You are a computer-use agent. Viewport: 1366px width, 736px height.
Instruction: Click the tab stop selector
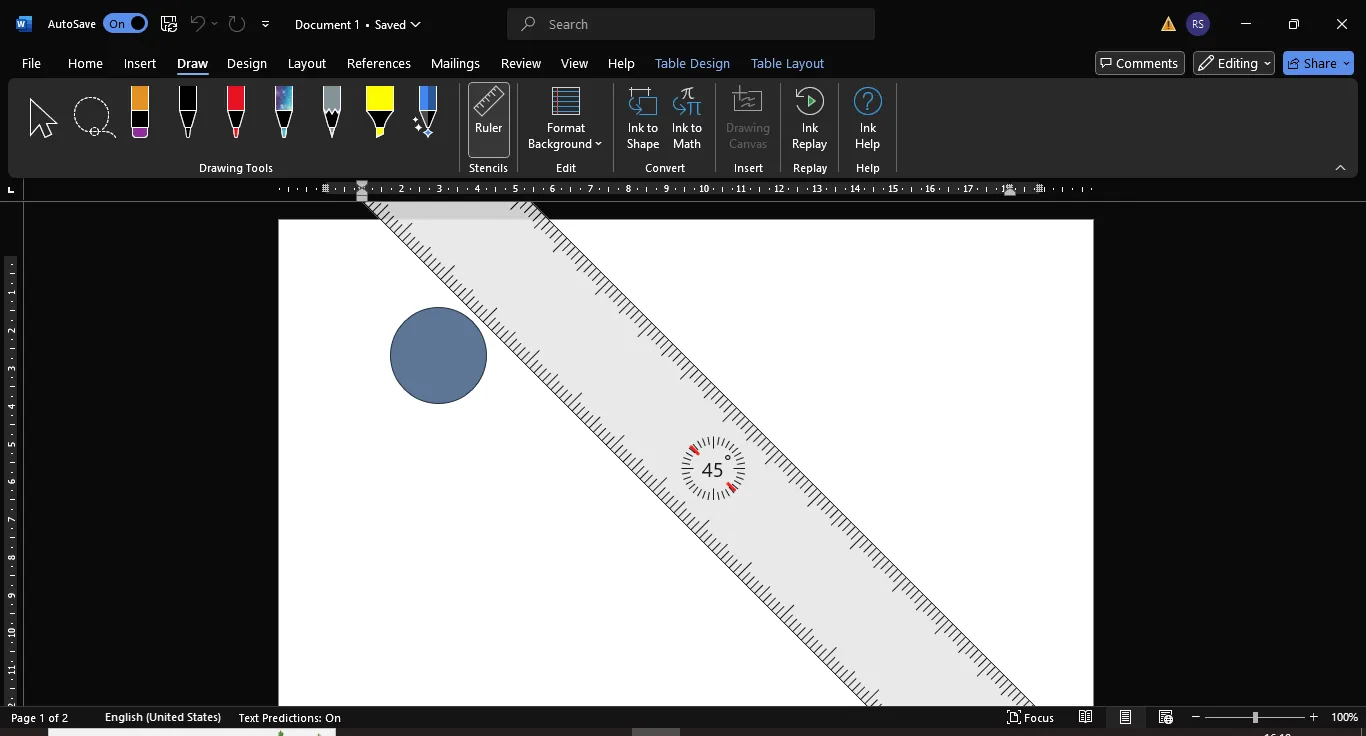[x=11, y=189]
